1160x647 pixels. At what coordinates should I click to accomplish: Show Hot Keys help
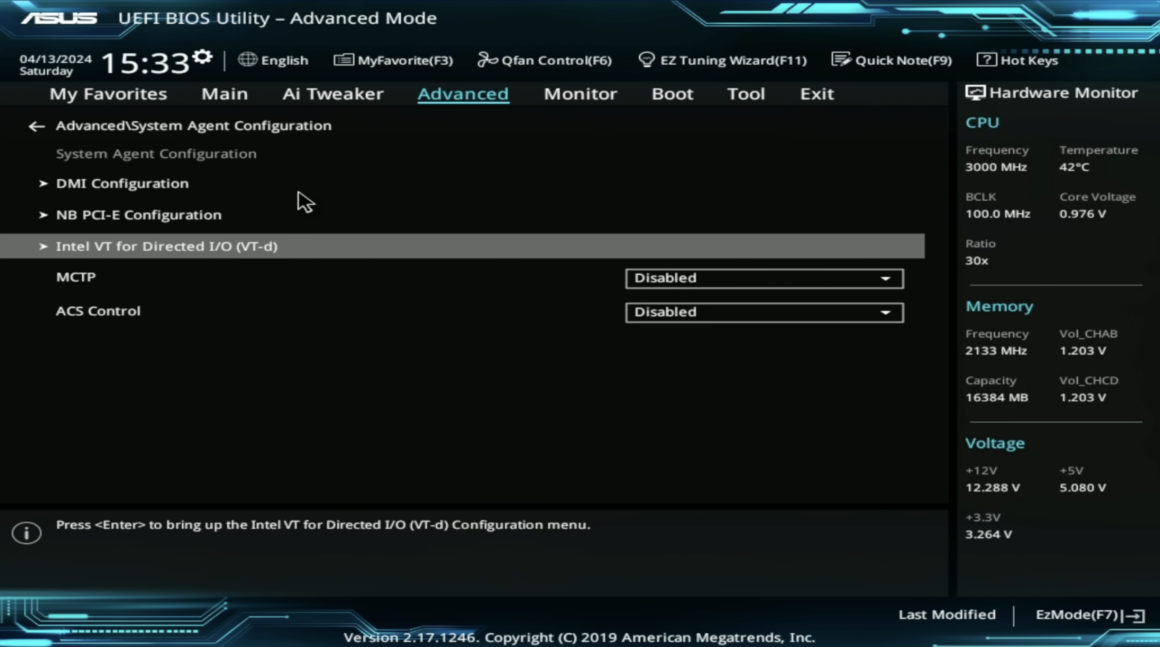click(x=1017, y=60)
